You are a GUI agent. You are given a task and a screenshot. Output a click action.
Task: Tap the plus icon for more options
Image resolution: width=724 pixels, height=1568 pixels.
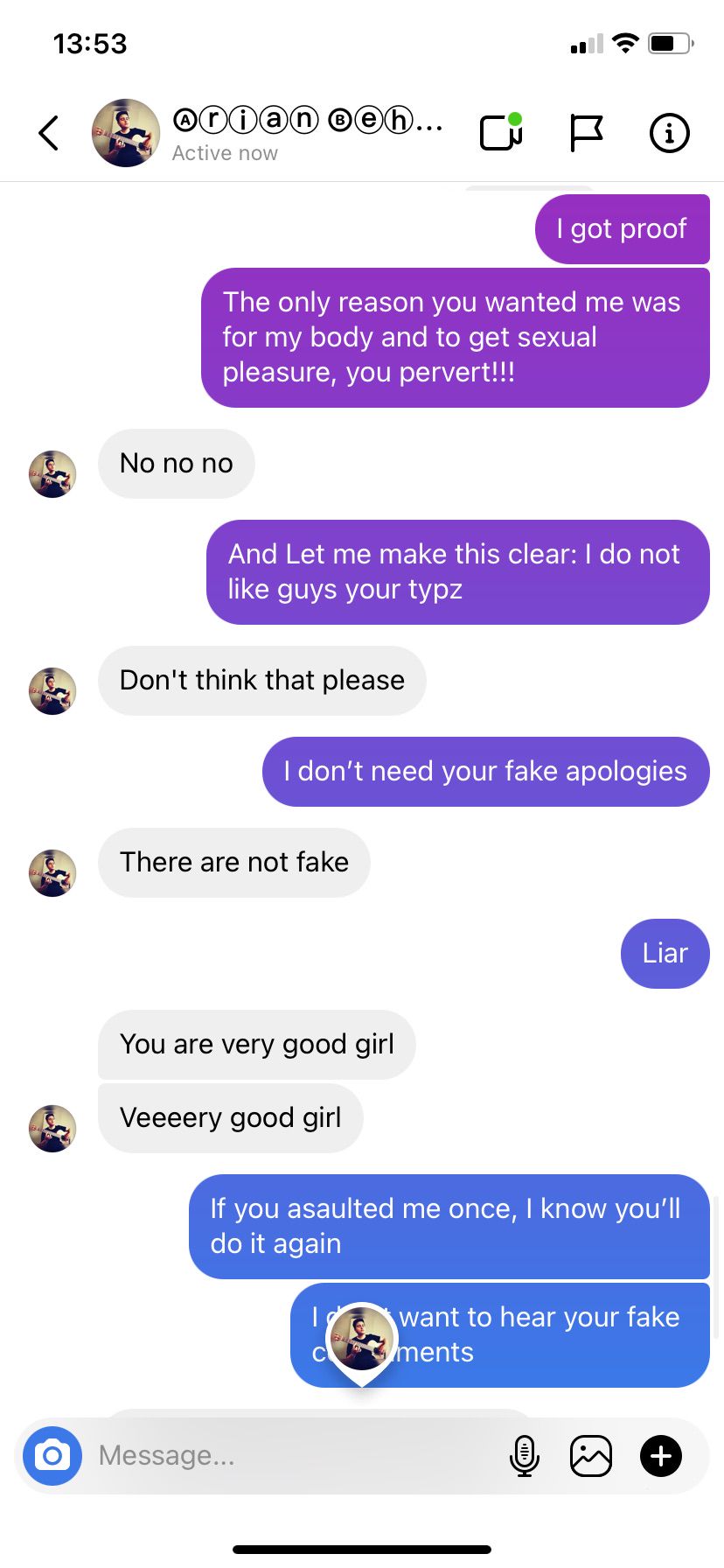pos(661,1456)
